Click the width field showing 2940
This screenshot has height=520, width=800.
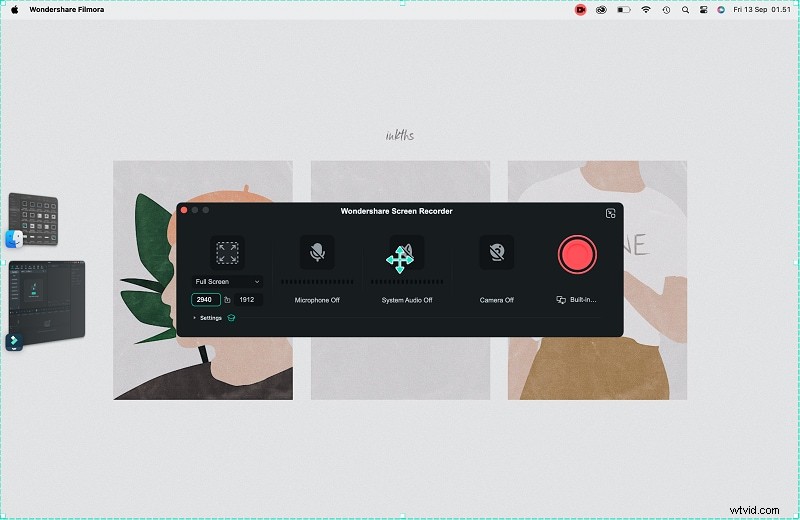click(x=204, y=299)
